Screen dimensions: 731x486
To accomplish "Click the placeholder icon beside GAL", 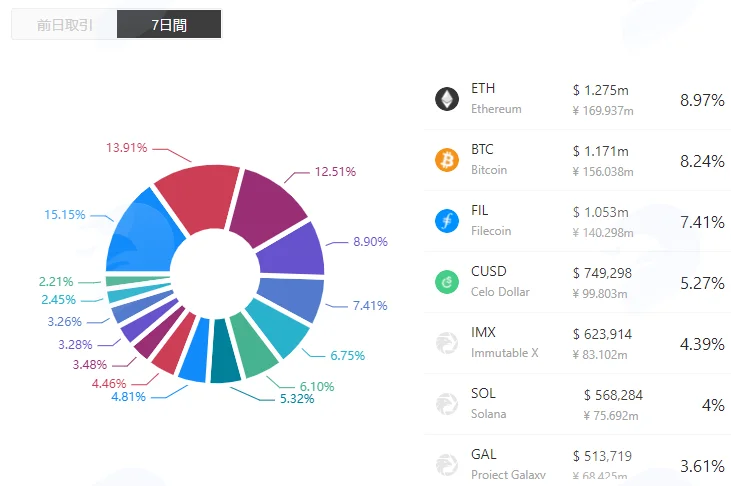I will tap(447, 465).
